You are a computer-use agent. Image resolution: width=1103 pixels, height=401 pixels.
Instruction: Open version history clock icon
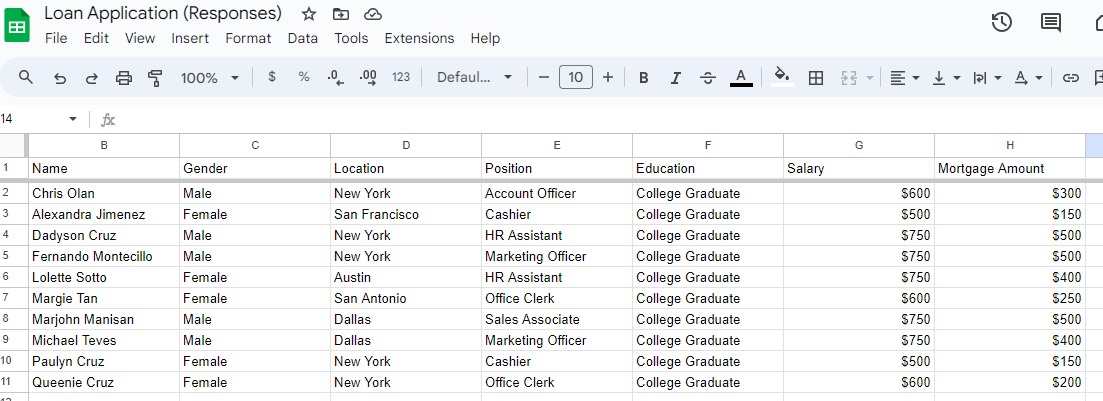pos(1001,23)
